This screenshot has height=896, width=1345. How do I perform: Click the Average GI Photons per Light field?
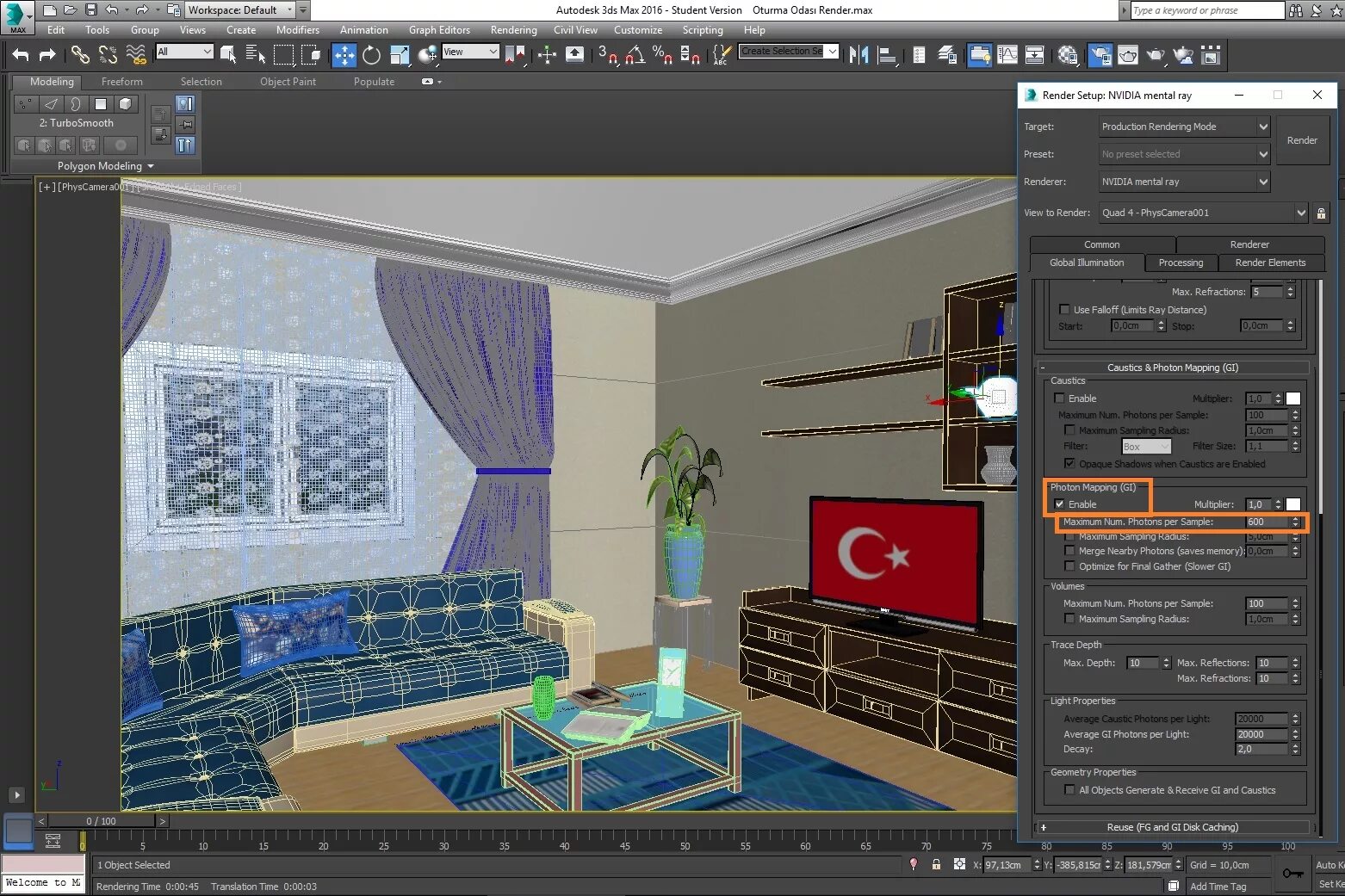point(1261,734)
